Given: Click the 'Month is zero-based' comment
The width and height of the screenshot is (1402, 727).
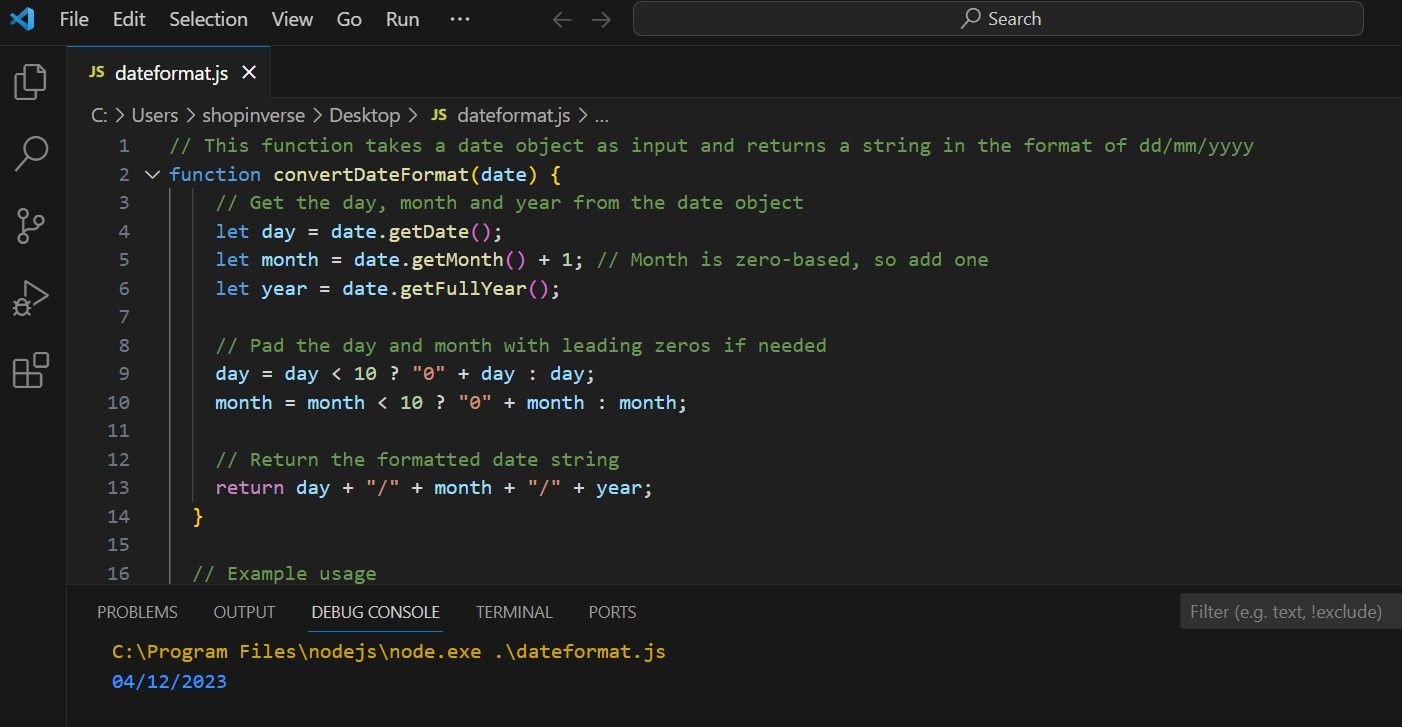Looking at the screenshot, I should 793,260.
